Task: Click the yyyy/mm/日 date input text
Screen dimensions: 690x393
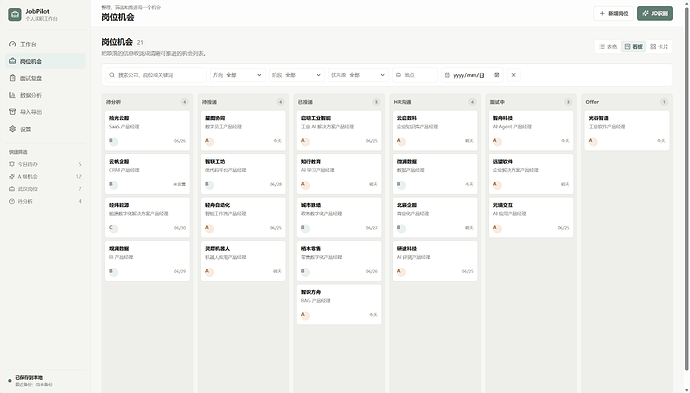Action: (x=468, y=75)
